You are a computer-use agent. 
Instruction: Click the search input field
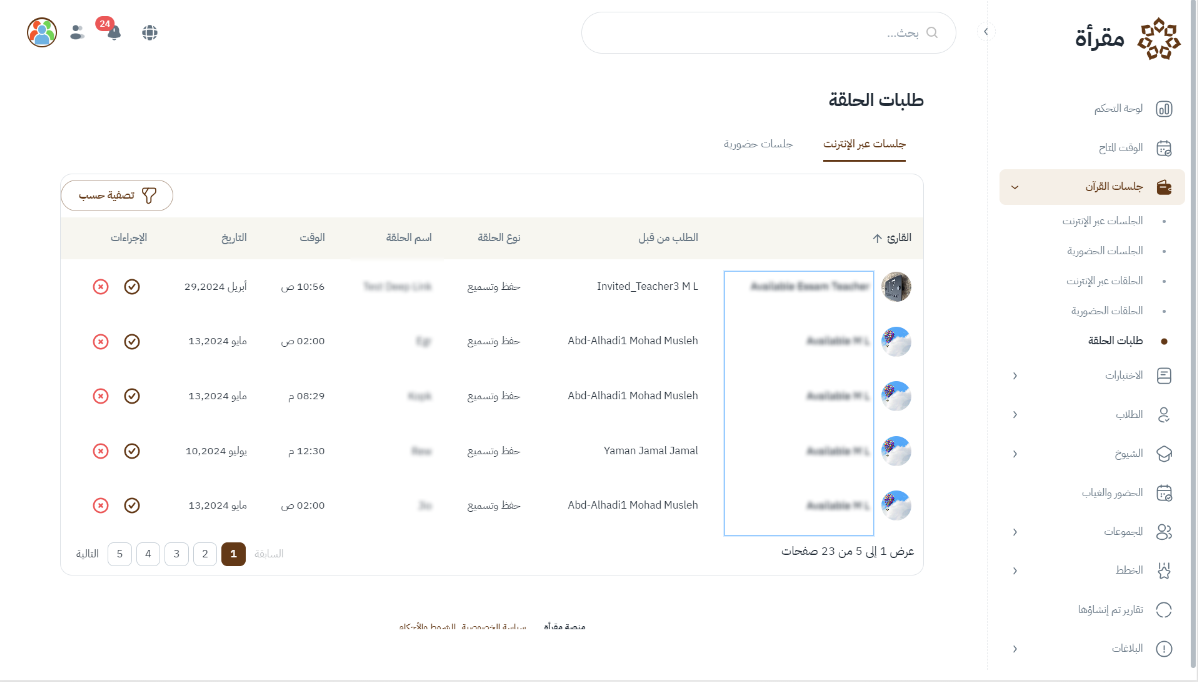coord(760,33)
